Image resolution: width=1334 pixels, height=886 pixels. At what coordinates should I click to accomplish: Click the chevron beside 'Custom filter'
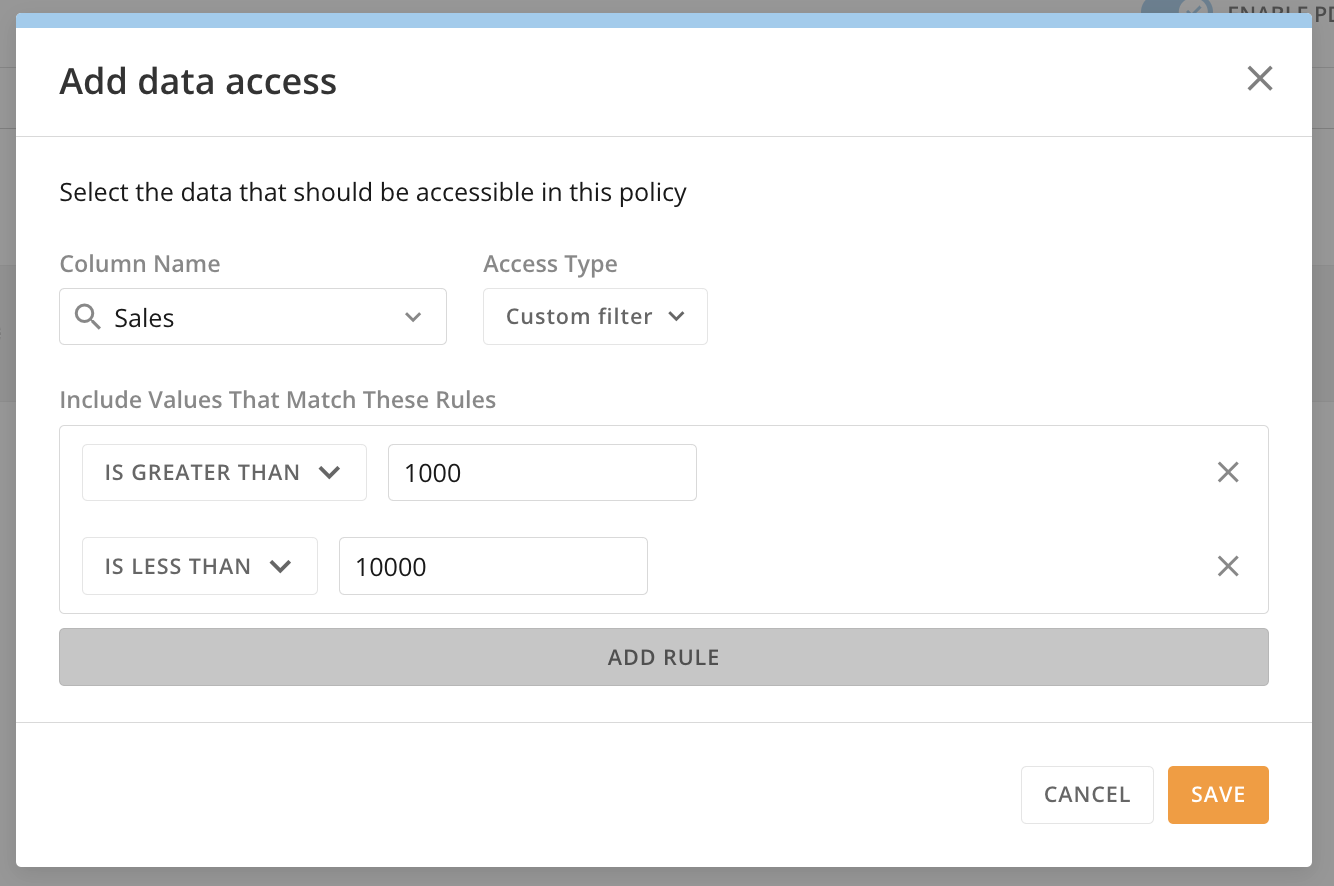pyautogui.click(x=679, y=316)
